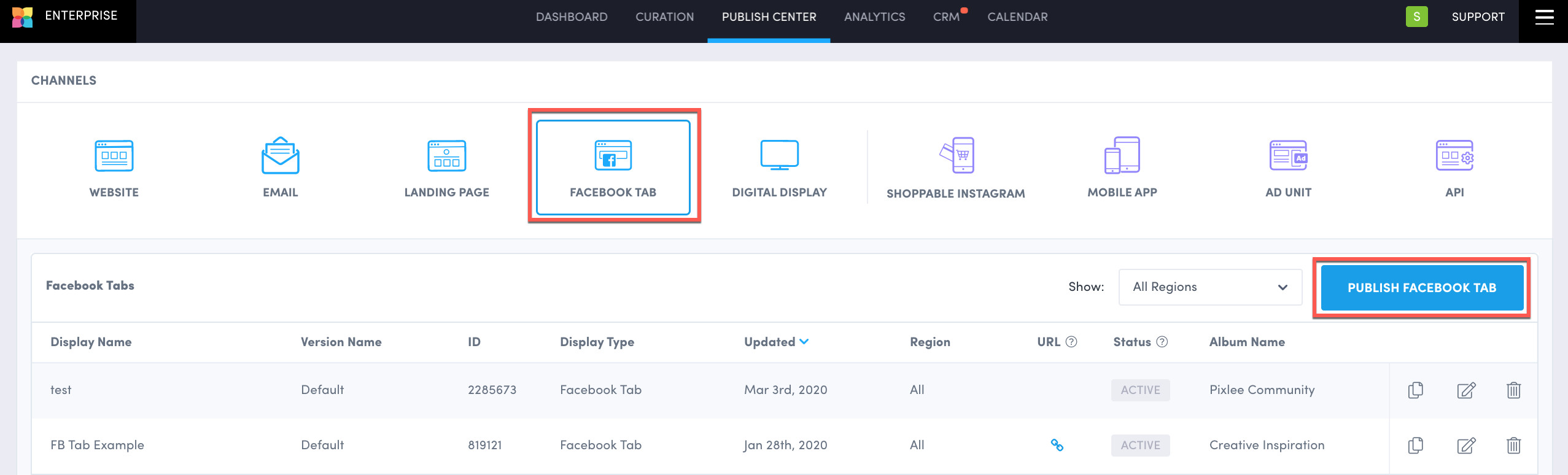This screenshot has width=1568, height=475.
Task: Select the Digital Display channel
Action: point(779,156)
